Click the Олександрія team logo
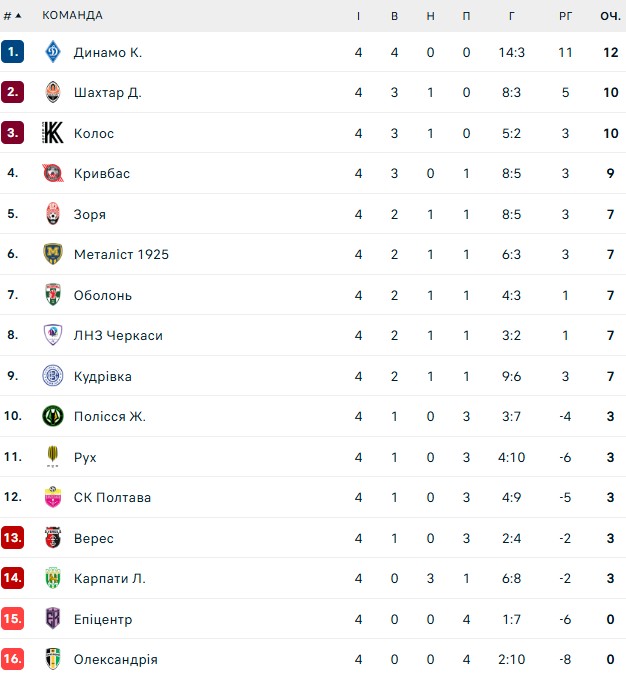This screenshot has height=674, width=626. pos(53,660)
